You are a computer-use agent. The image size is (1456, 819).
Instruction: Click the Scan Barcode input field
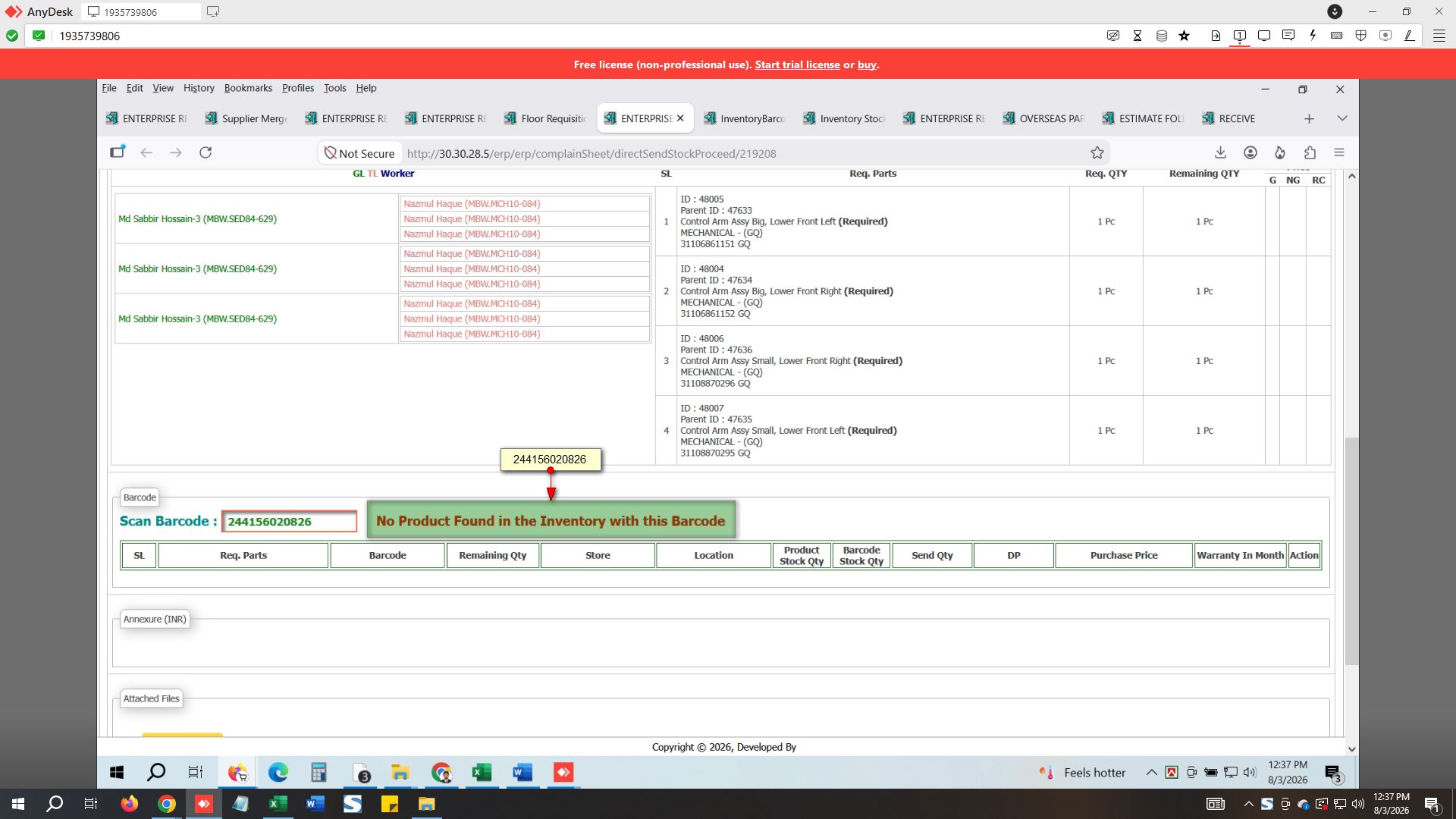289,522
